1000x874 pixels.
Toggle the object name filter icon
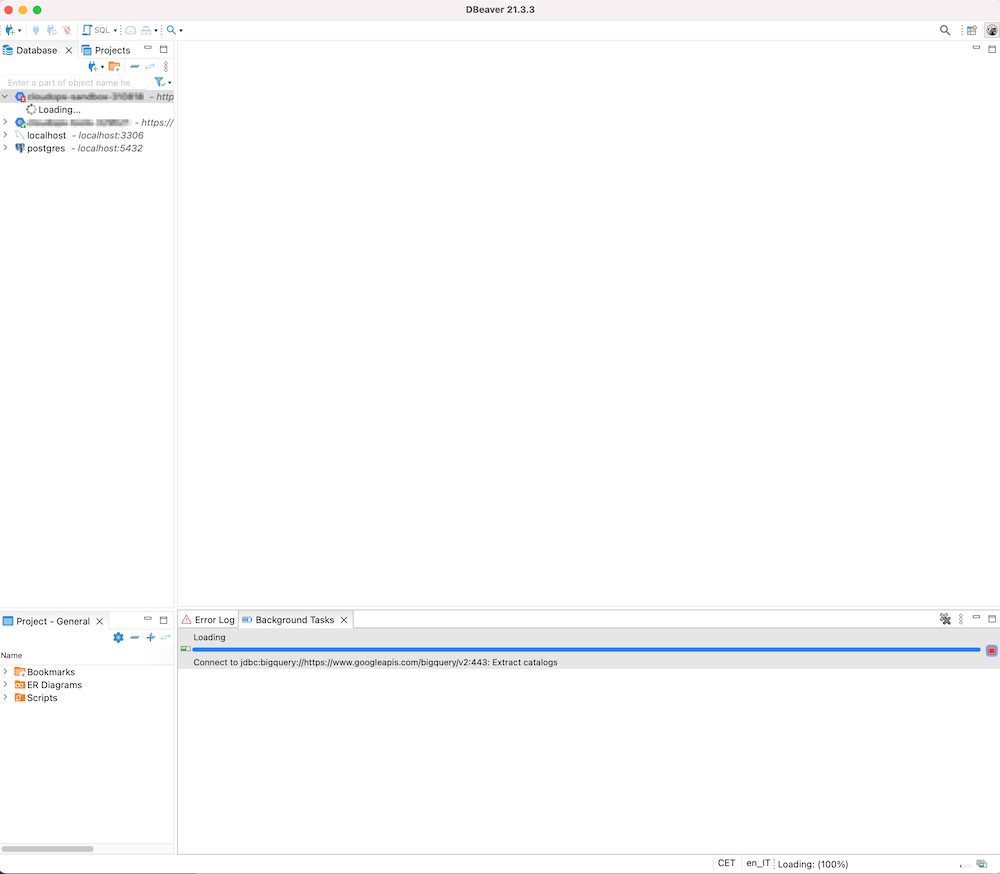(x=161, y=82)
